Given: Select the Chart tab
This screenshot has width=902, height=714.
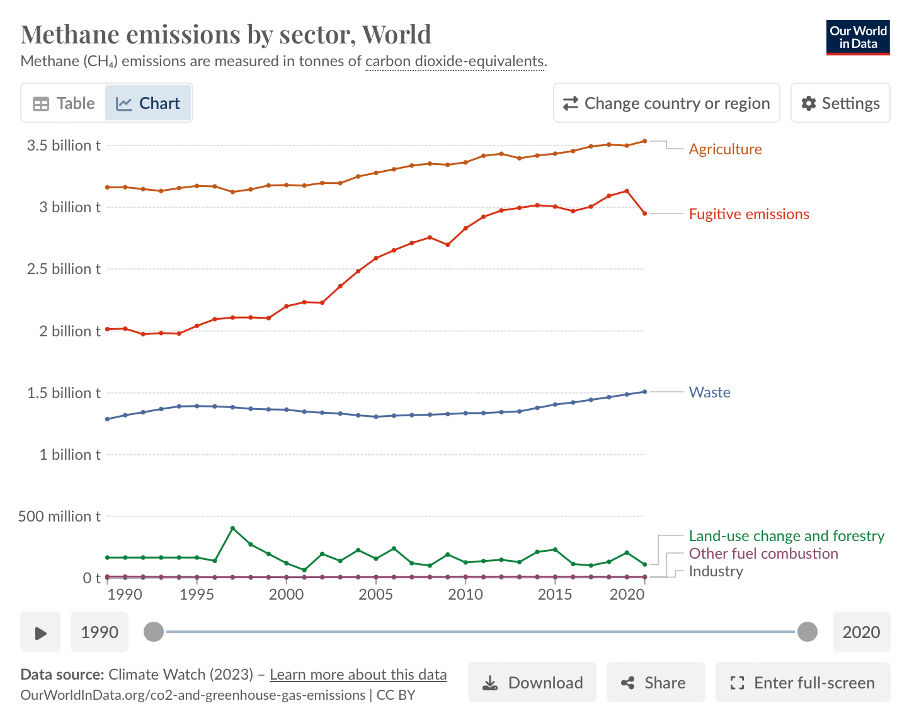Looking at the screenshot, I should (148, 103).
